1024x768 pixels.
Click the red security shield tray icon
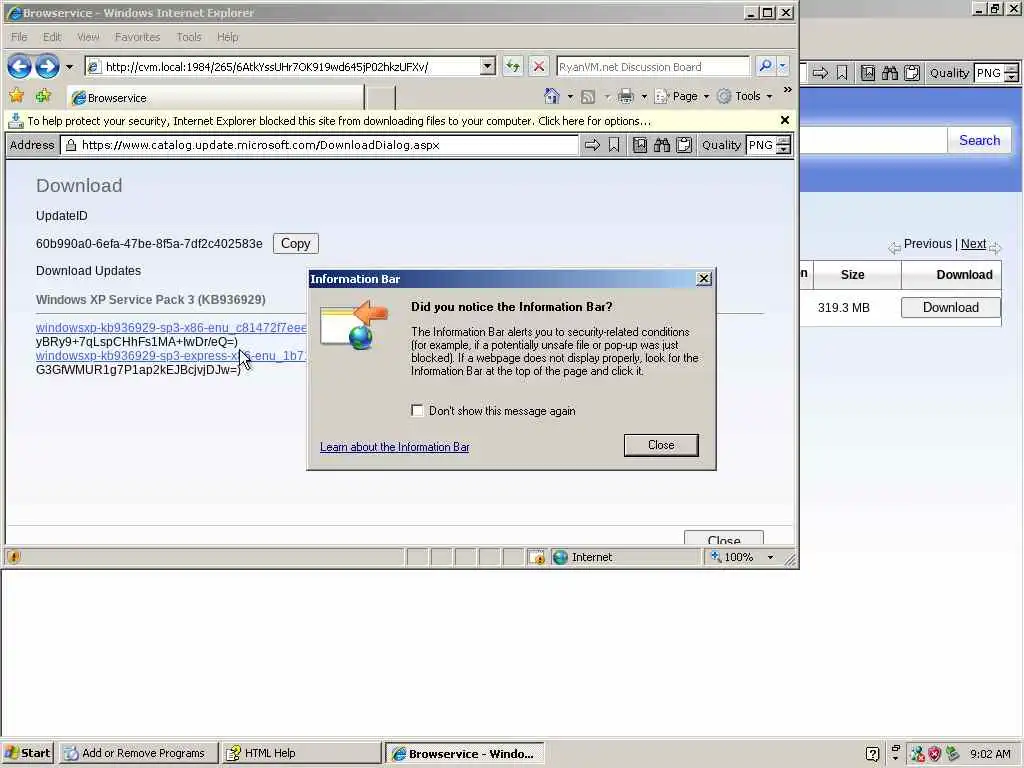pyautogui.click(x=935, y=754)
